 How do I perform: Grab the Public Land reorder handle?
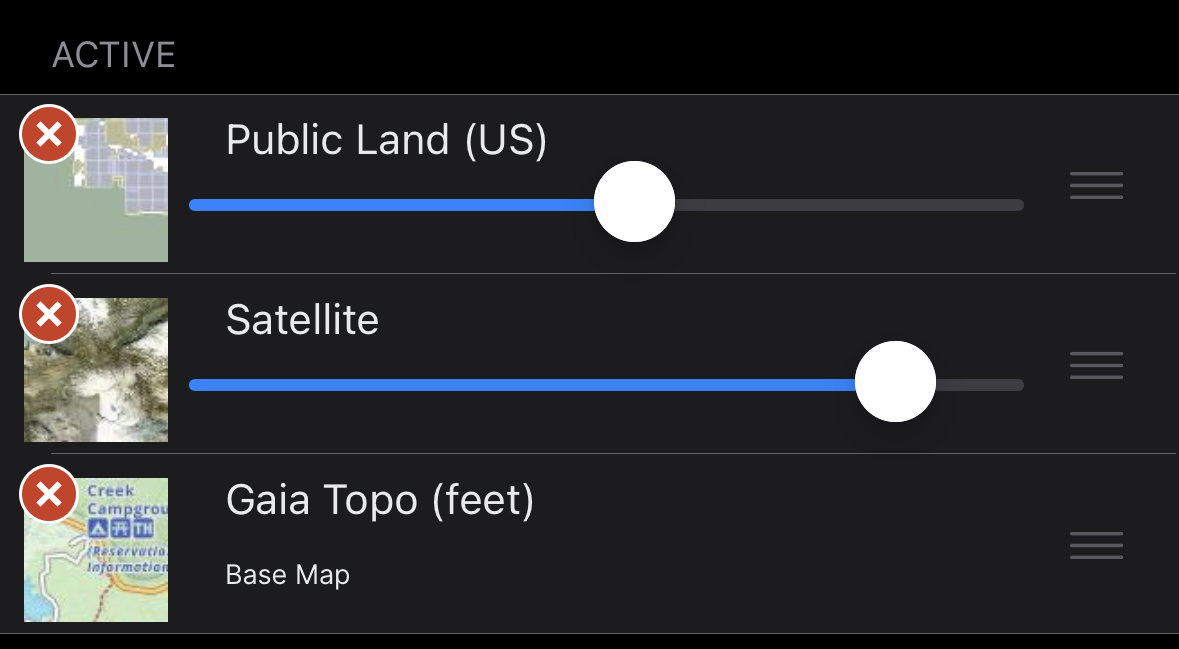(1096, 185)
